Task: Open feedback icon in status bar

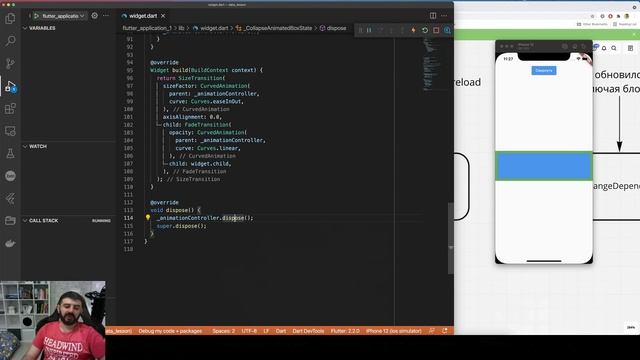Action: (432, 331)
